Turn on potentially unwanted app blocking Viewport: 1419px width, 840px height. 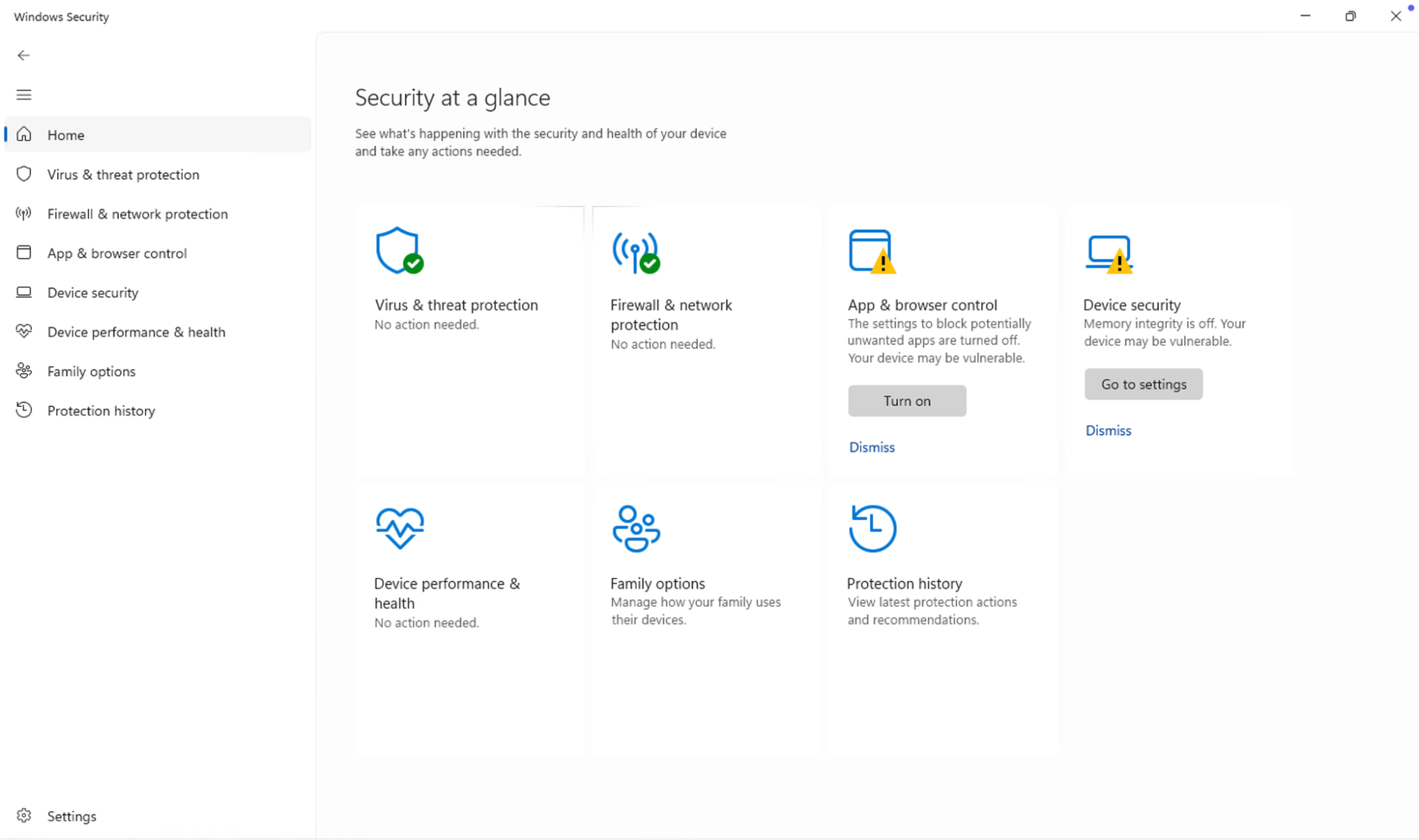click(906, 400)
